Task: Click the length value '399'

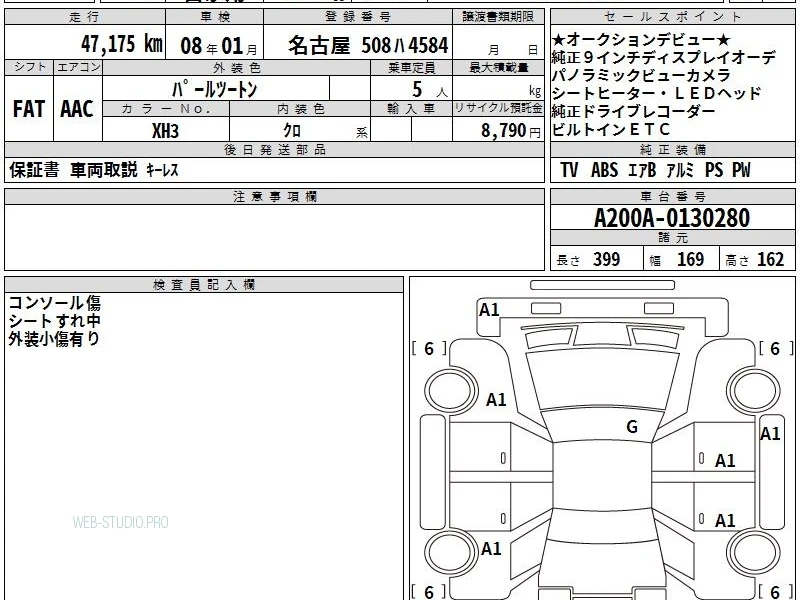Action: [607, 259]
